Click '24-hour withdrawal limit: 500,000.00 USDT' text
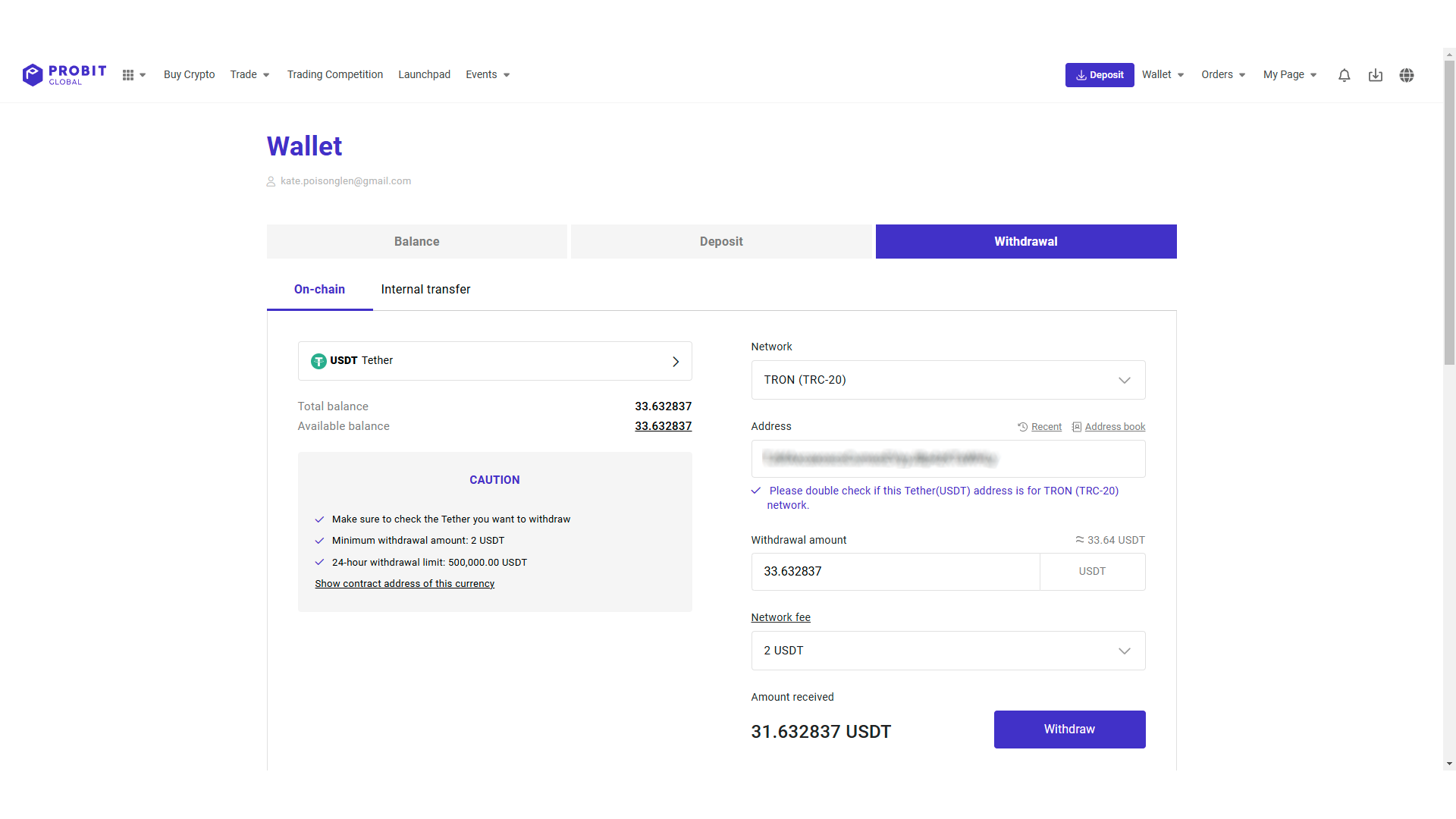This screenshot has height=819, width=1456. click(429, 563)
